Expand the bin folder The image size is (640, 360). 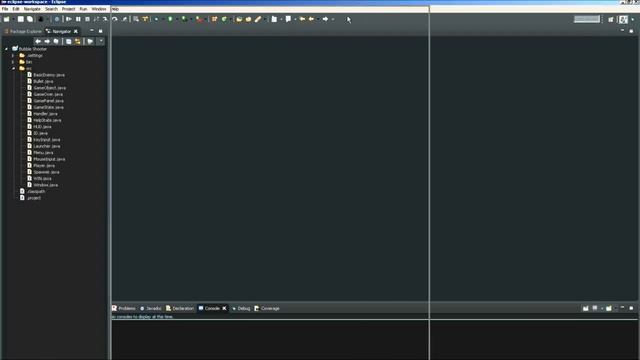(x=13, y=62)
